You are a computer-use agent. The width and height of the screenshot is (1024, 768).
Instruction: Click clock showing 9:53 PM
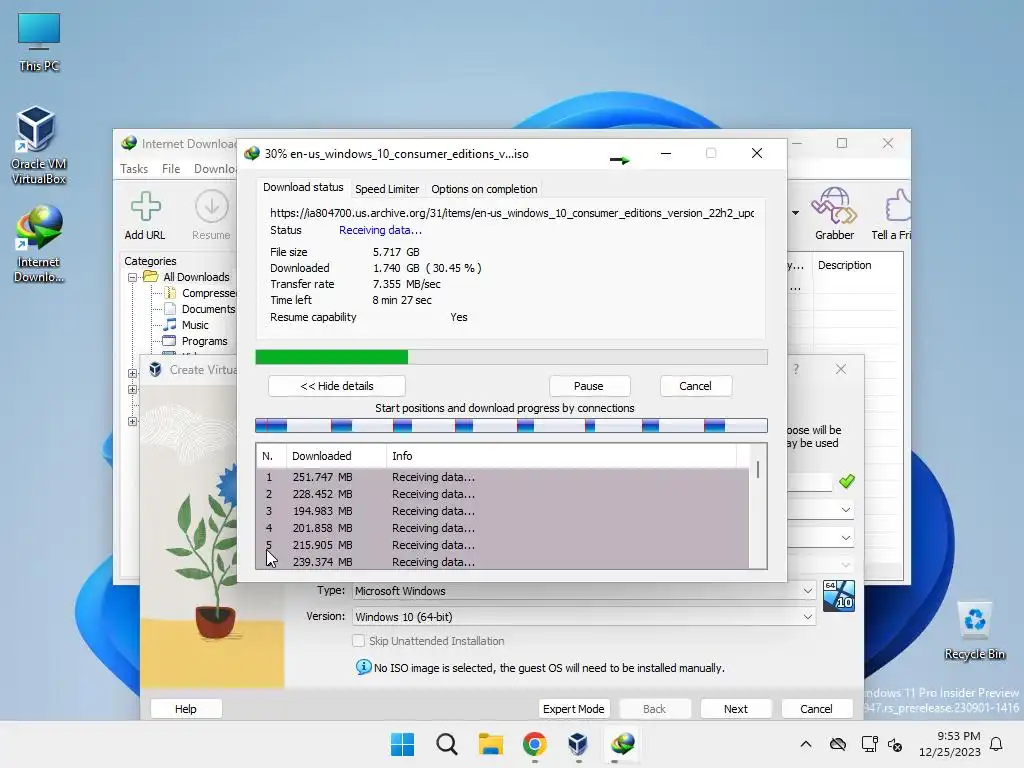[957, 736]
